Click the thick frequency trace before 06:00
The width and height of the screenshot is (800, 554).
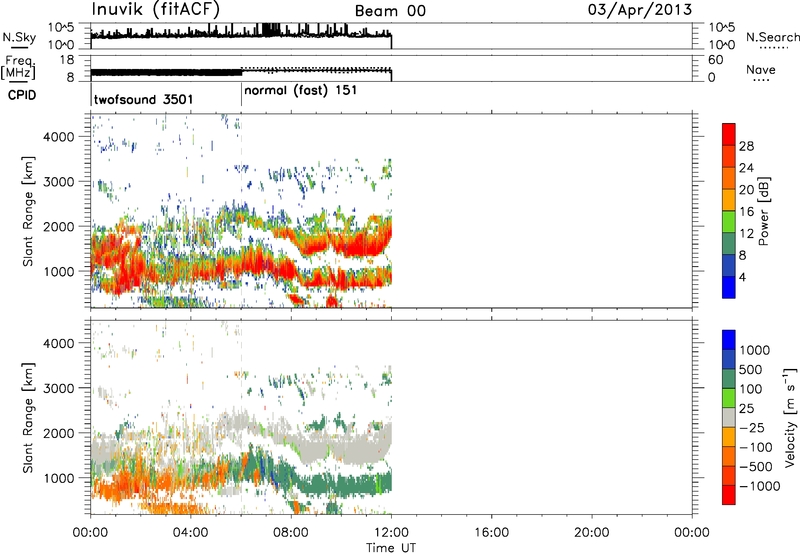[x=166, y=72]
